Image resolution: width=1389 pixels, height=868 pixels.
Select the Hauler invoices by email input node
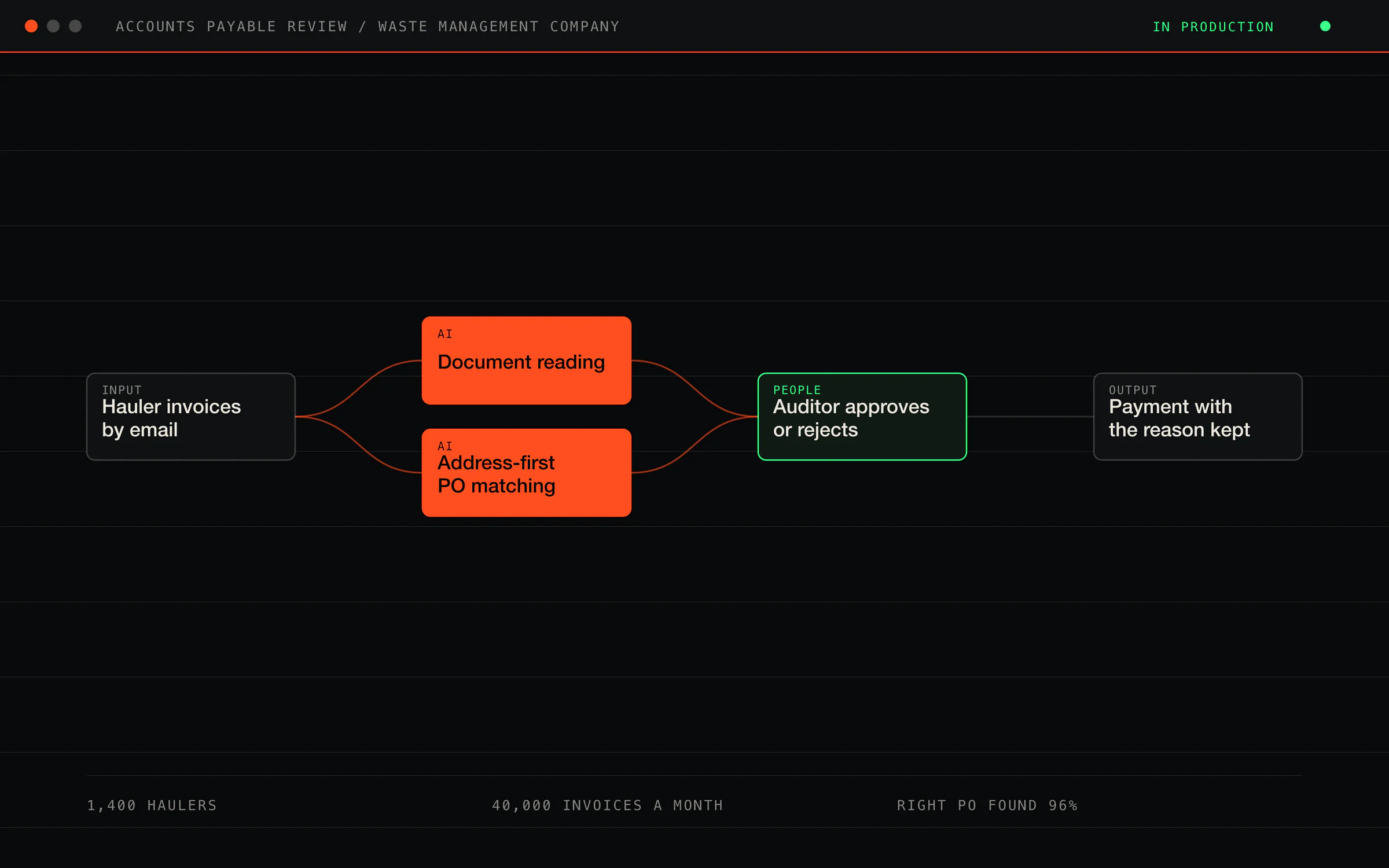pos(191,417)
